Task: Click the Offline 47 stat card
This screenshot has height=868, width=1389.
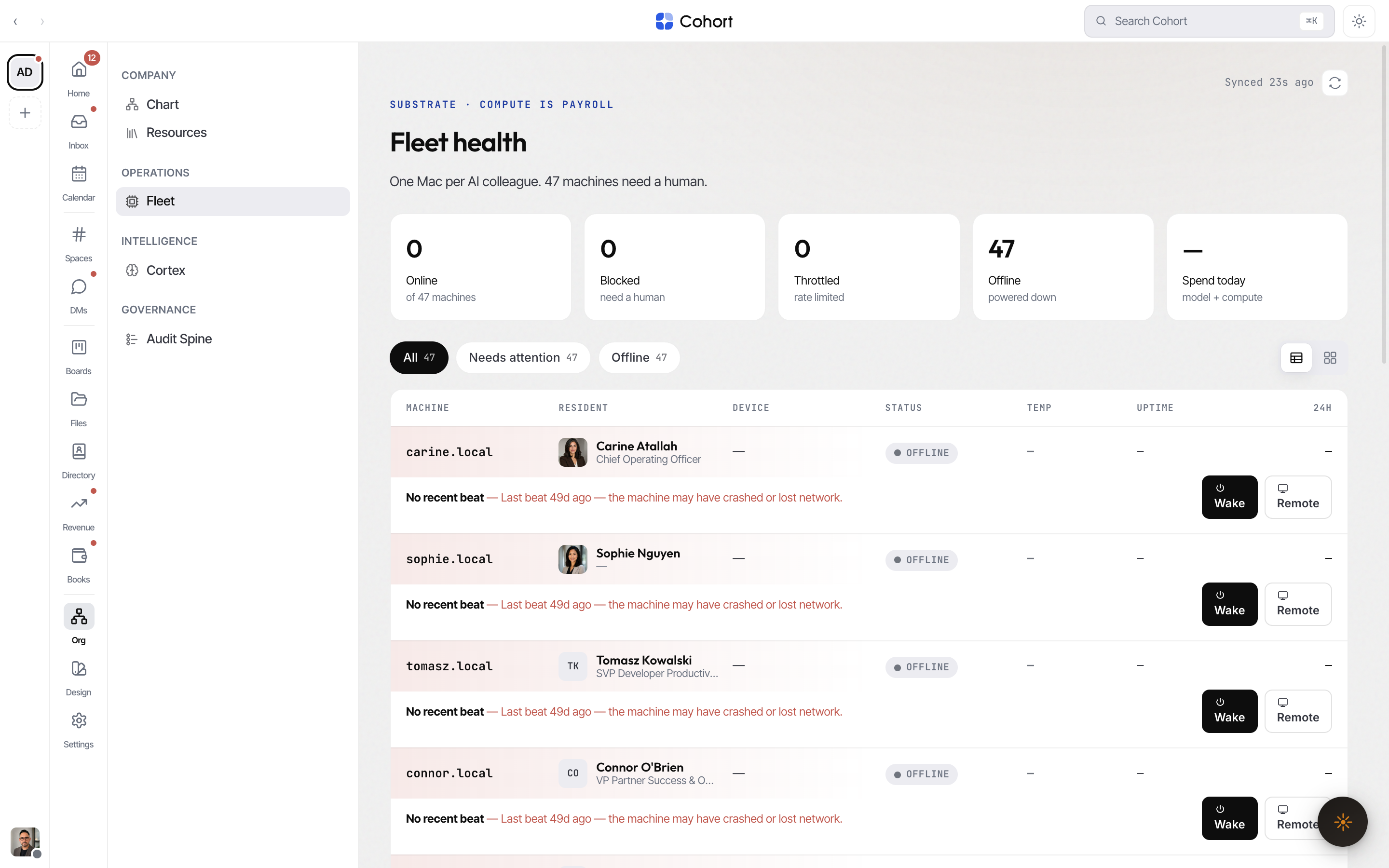Action: coord(1063,268)
